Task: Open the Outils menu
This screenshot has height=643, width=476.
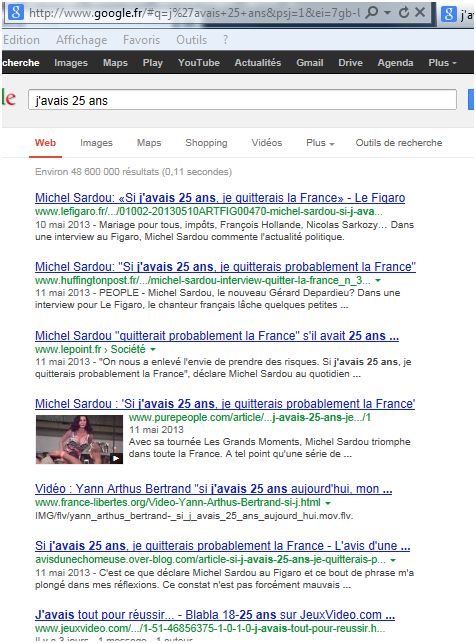Action: 191,40
